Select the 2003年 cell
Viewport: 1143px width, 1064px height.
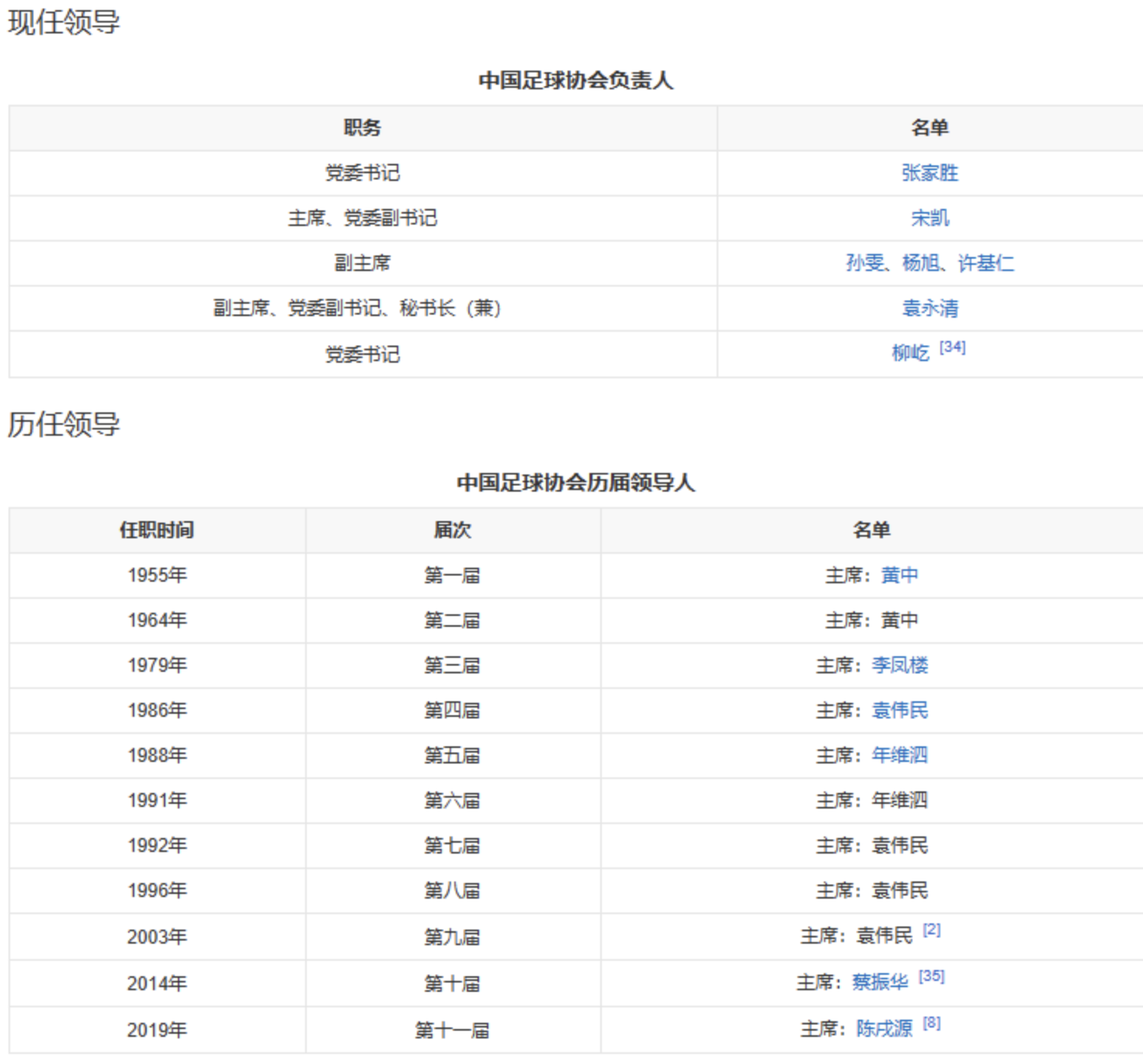pyautogui.click(x=157, y=937)
